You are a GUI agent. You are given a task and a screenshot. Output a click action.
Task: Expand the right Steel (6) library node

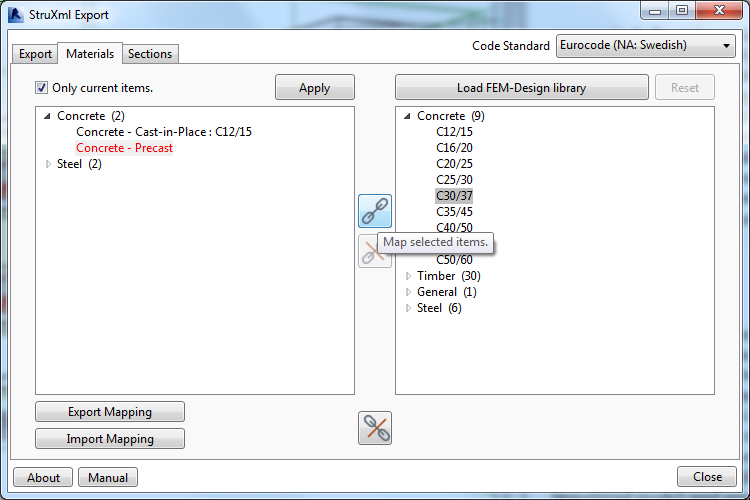[x=408, y=308]
